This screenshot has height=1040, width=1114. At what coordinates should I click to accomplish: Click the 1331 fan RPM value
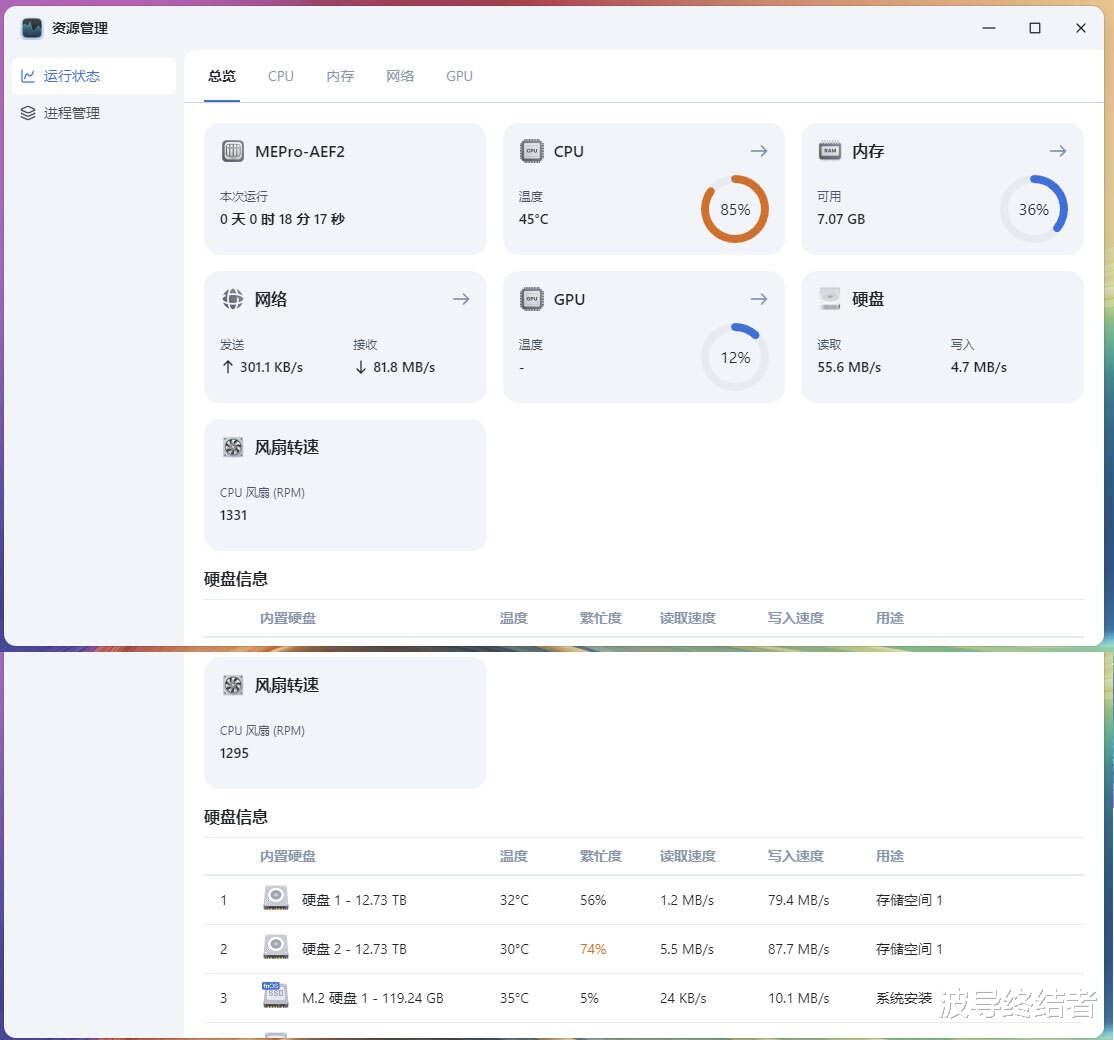click(x=233, y=515)
